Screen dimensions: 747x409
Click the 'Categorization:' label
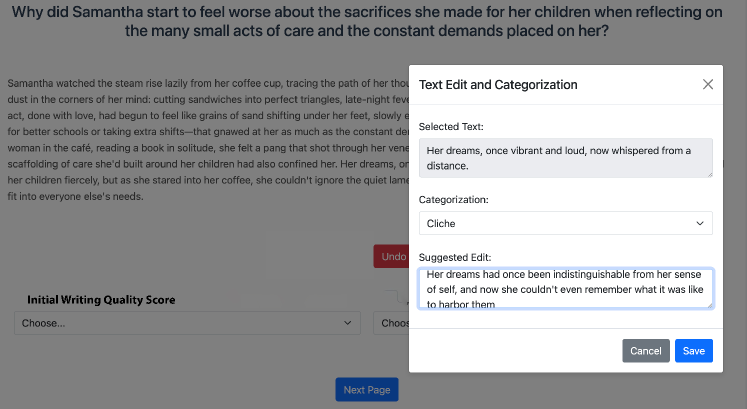coord(453,199)
